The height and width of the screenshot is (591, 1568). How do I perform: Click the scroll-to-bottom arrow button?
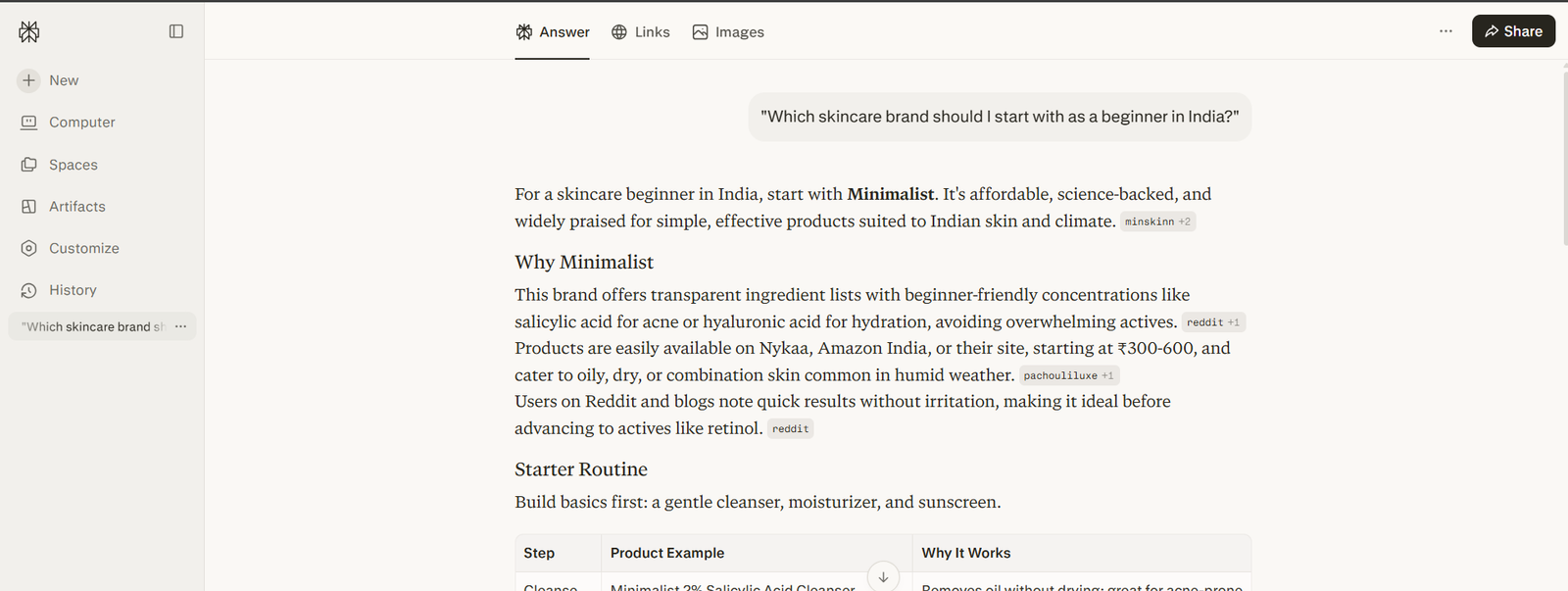point(883,577)
